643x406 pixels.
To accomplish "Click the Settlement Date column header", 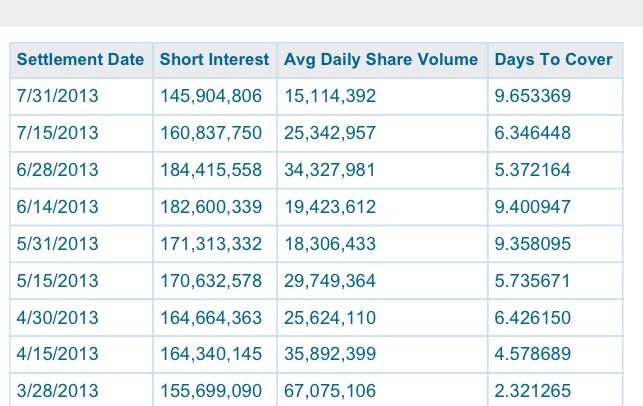I will point(81,60).
